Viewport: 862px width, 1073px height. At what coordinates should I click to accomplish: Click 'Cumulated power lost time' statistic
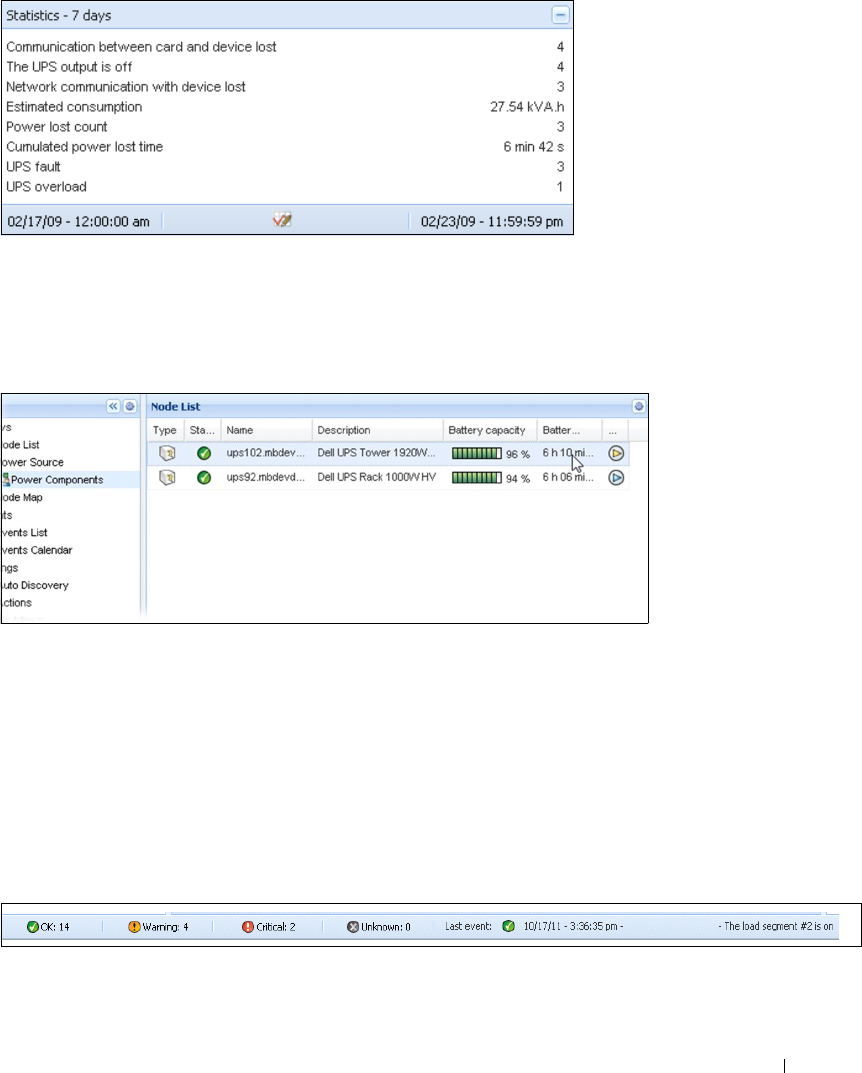click(287, 146)
